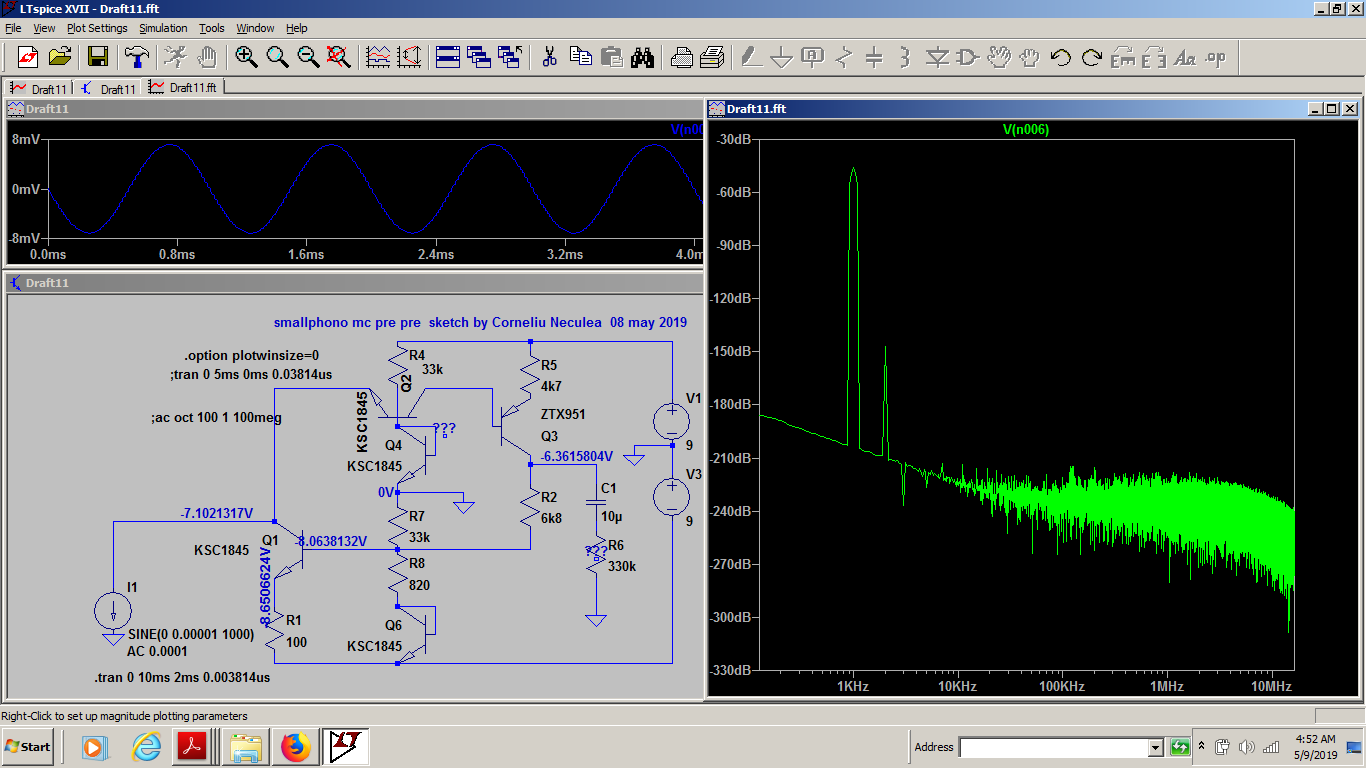Click the Paste clipboard icon

pos(611,57)
